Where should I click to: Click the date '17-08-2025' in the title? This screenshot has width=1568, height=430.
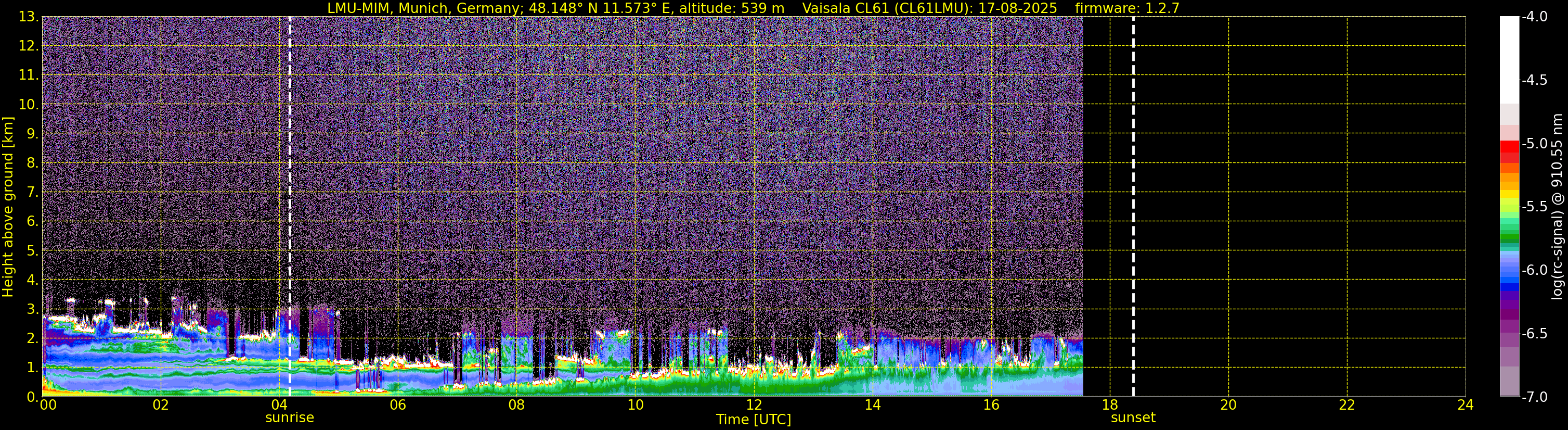[1018, 8]
